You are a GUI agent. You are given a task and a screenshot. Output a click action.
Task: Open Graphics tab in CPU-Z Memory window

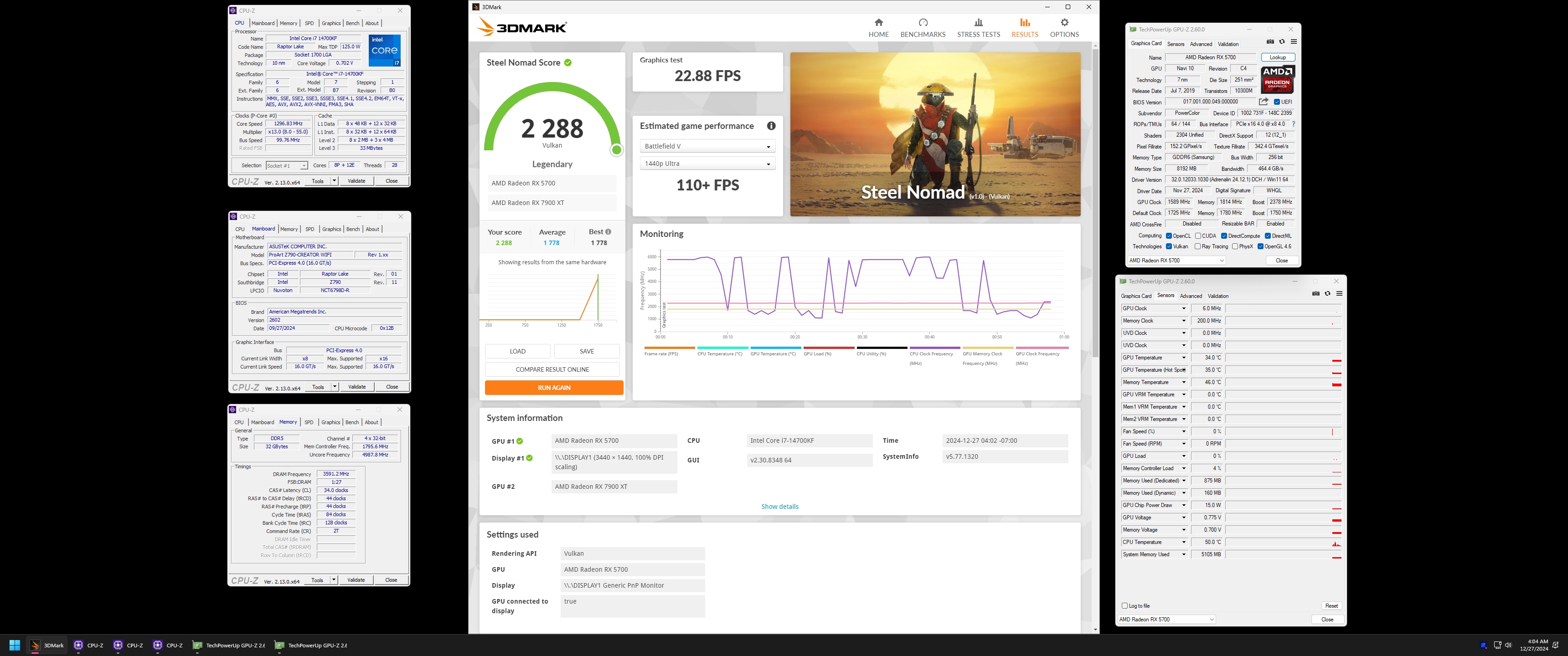pos(330,422)
